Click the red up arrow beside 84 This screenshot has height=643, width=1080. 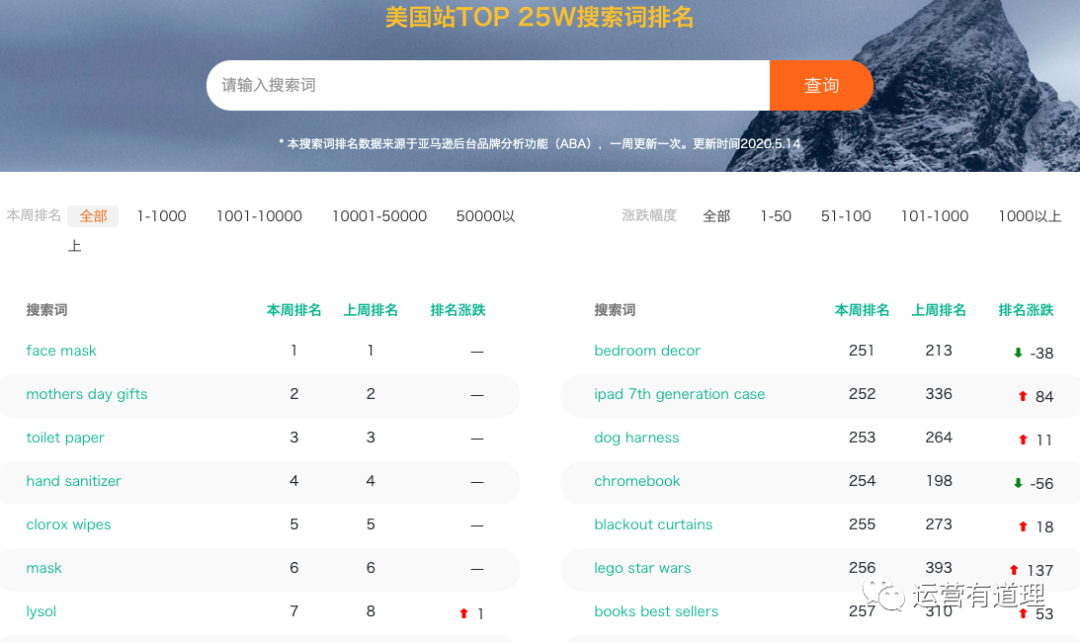(x=1022, y=397)
